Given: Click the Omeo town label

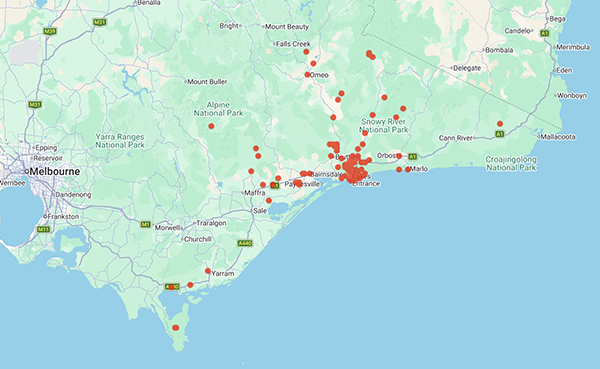Looking at the screenshot, I should pyautogui.click(x=319, y=75).
